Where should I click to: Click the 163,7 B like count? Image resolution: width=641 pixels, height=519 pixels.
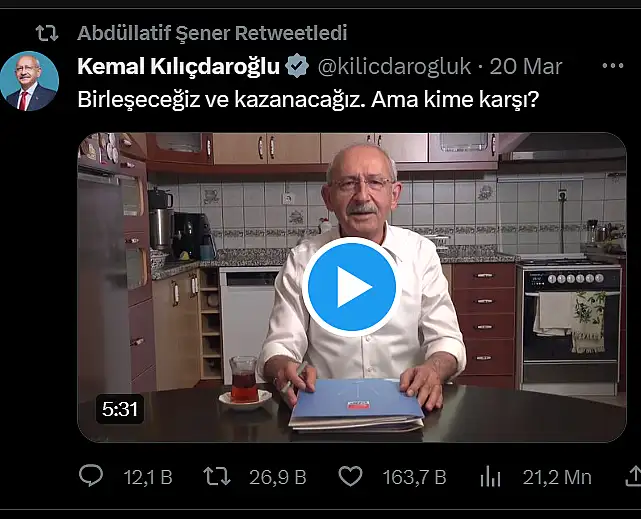coord(414,477)
